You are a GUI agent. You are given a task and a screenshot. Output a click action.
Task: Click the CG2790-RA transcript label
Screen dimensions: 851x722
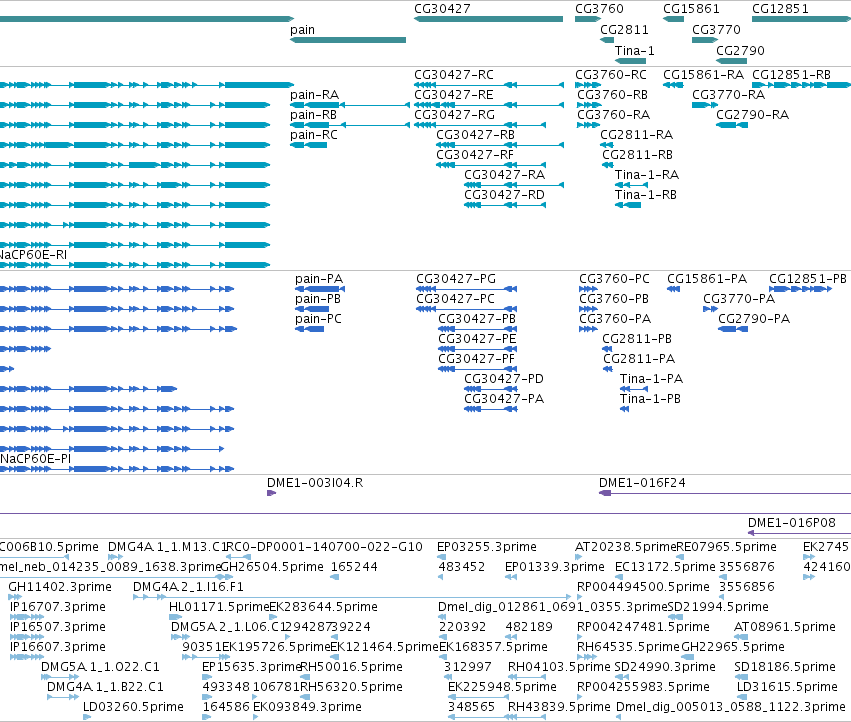pos(752,115)
